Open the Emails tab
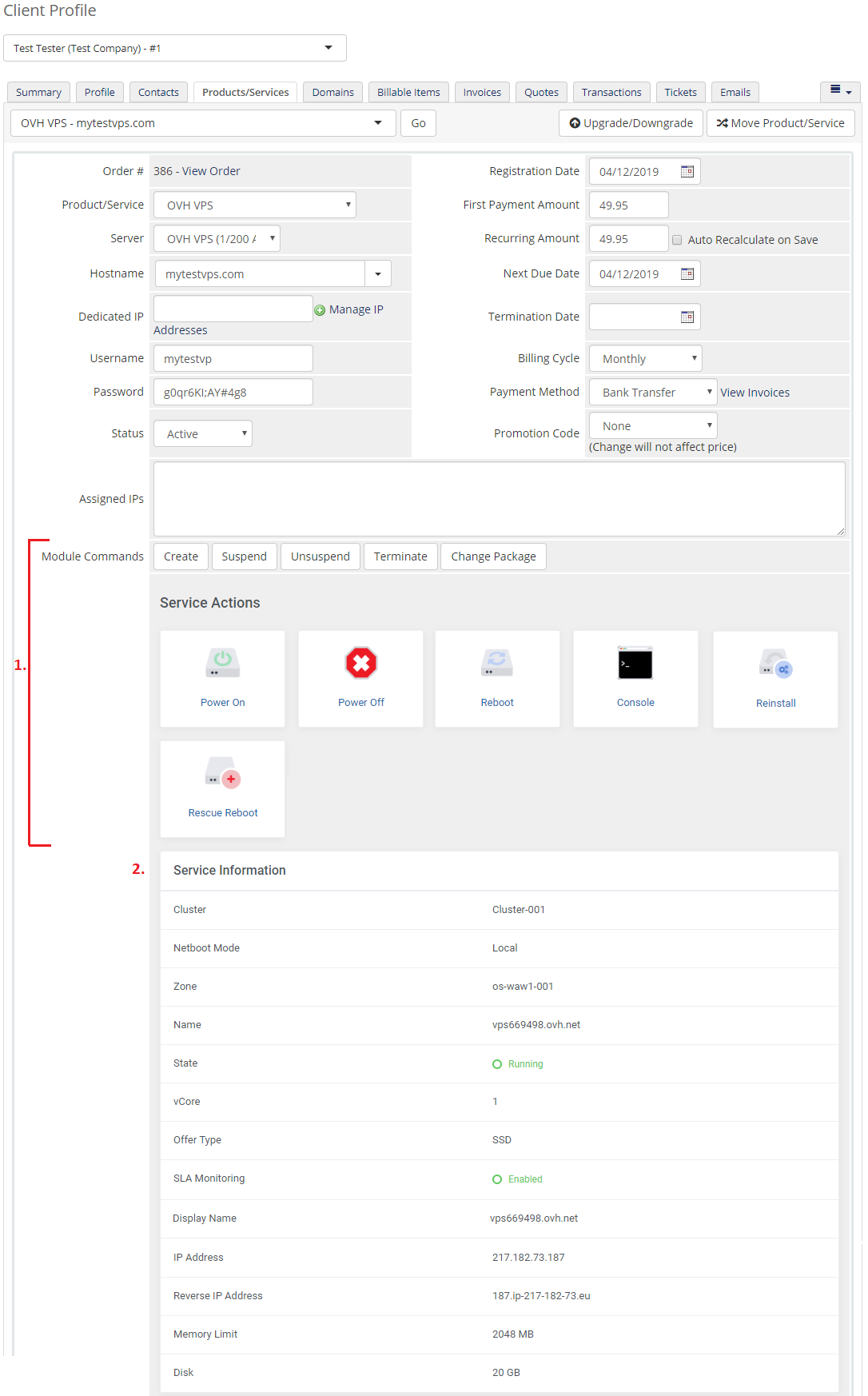This screenshot has height=1396, width=868. 735,92
